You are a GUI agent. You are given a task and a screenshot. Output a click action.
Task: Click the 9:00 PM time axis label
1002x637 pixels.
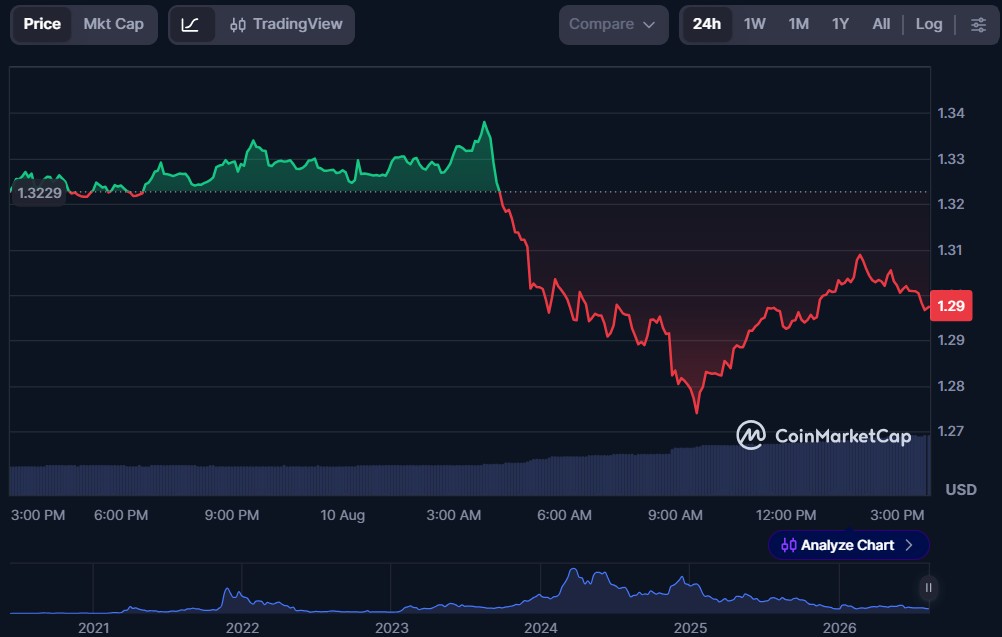coord(232,515)
